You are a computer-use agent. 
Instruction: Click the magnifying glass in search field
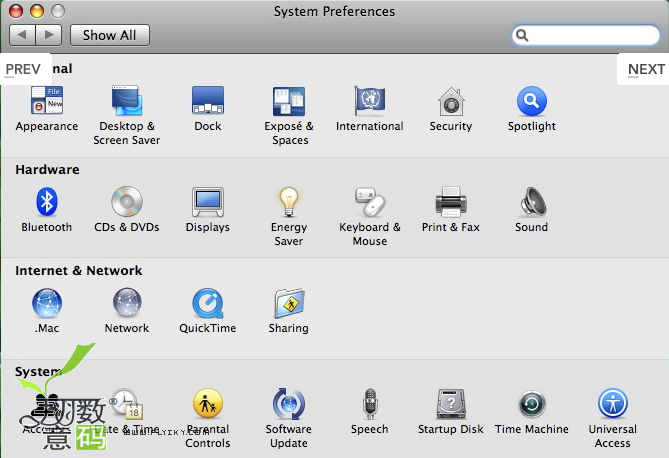(x=522, y=35)
